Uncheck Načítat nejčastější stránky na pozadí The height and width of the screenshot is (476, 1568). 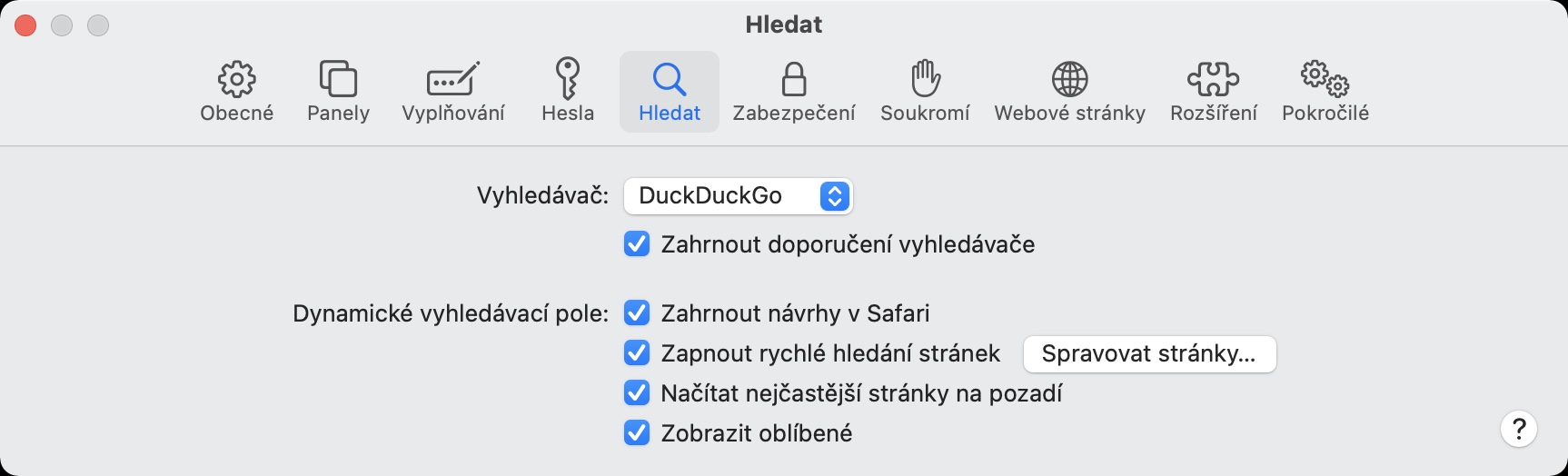[x=637, y=393]
